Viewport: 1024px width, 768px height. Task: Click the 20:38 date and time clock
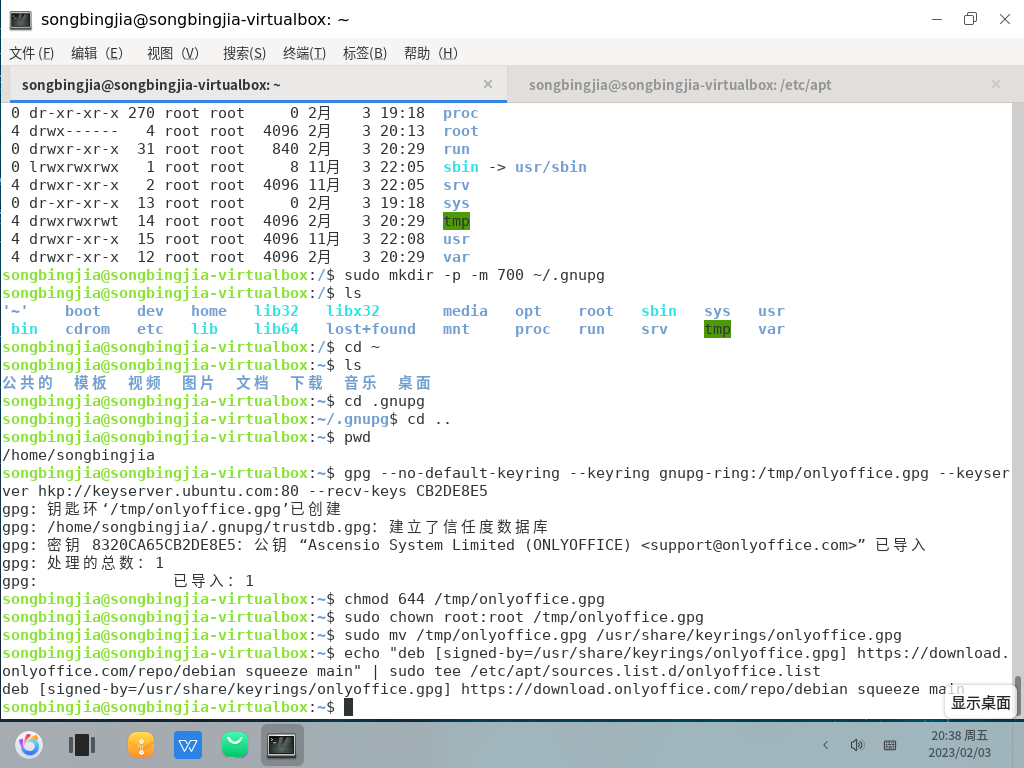[959, 744]
